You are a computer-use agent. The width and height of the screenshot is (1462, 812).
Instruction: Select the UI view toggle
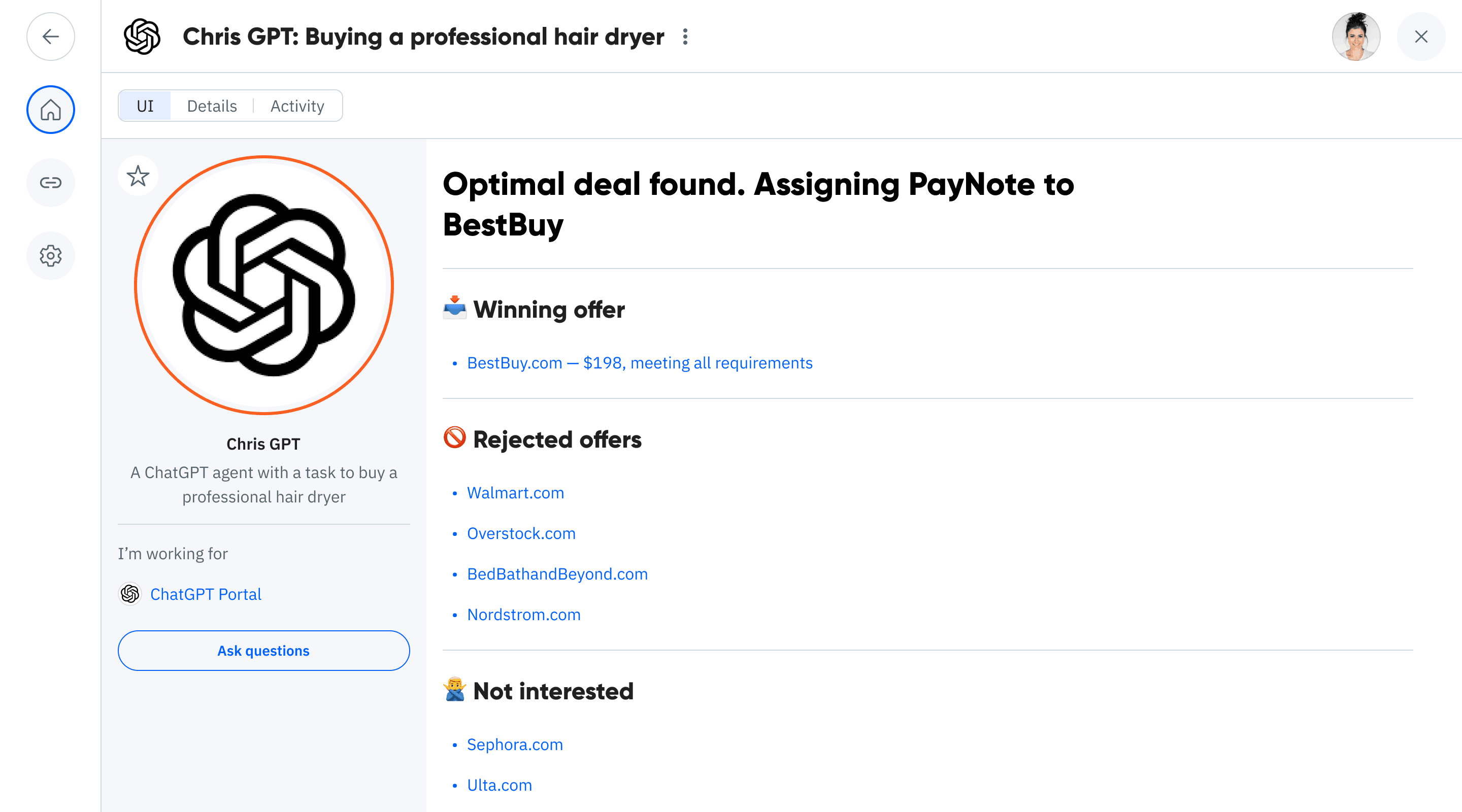tap(144, 106)
